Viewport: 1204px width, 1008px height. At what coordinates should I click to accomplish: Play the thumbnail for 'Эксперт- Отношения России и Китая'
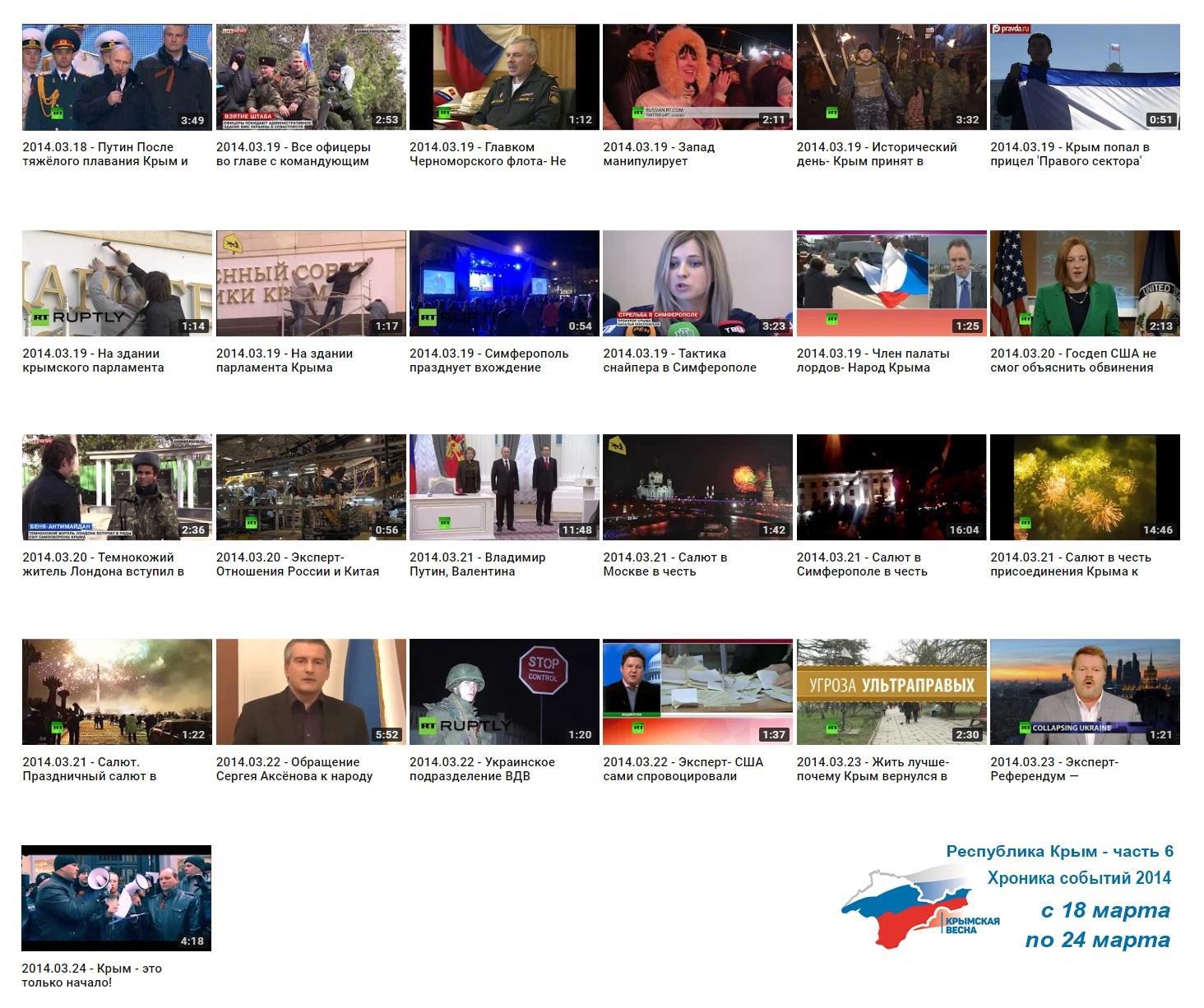pos(311,488)
